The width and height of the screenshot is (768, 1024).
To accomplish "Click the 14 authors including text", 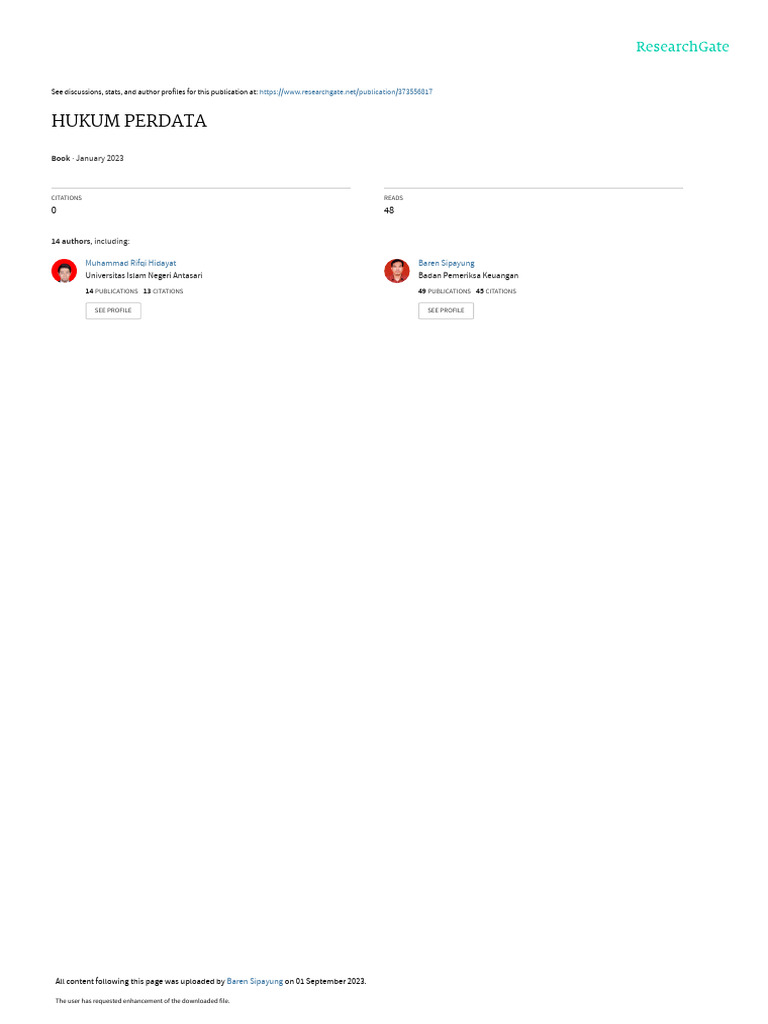I will (x=90, y=242).
